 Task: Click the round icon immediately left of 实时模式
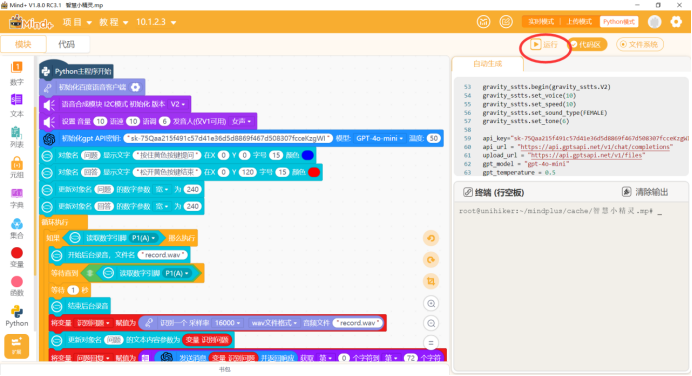click(x=506, y=22)
